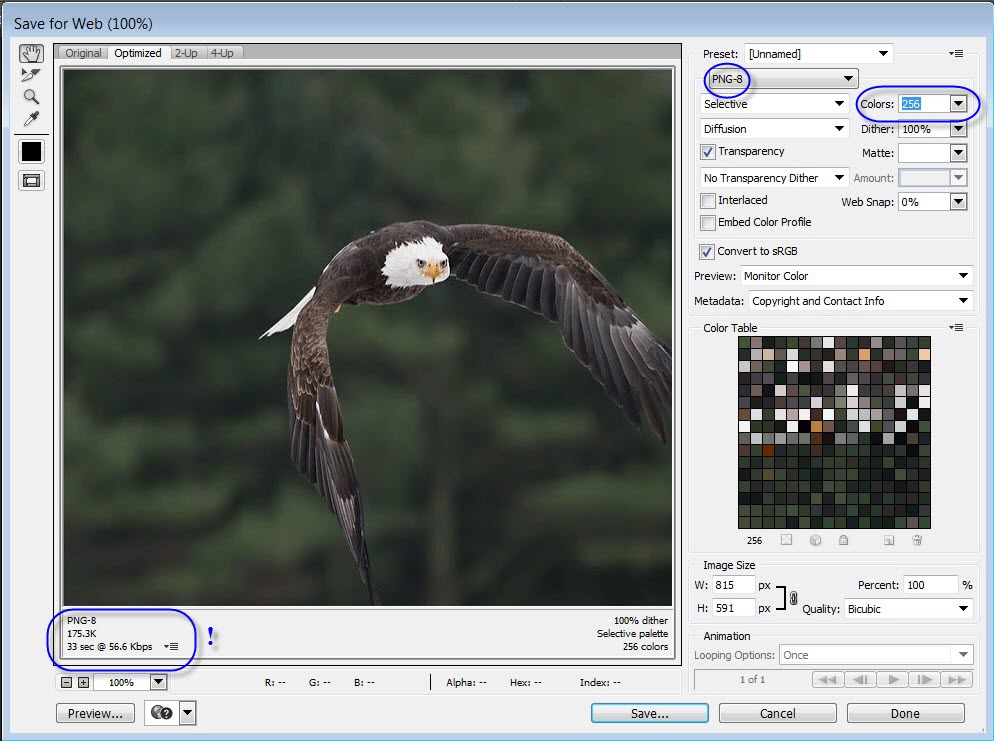Check Embed Color Profile option

(708, 223)
